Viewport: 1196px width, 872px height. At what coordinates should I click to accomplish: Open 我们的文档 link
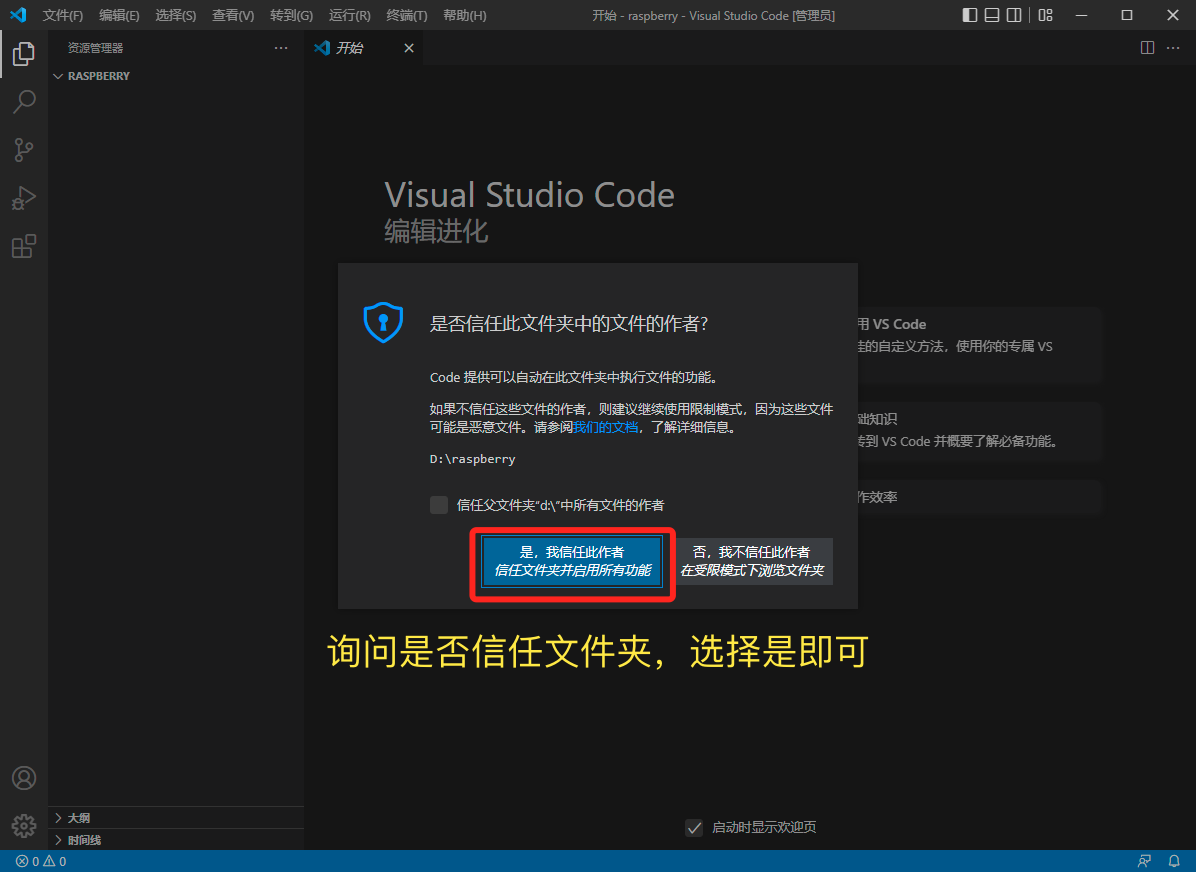[x=606, y=427]
